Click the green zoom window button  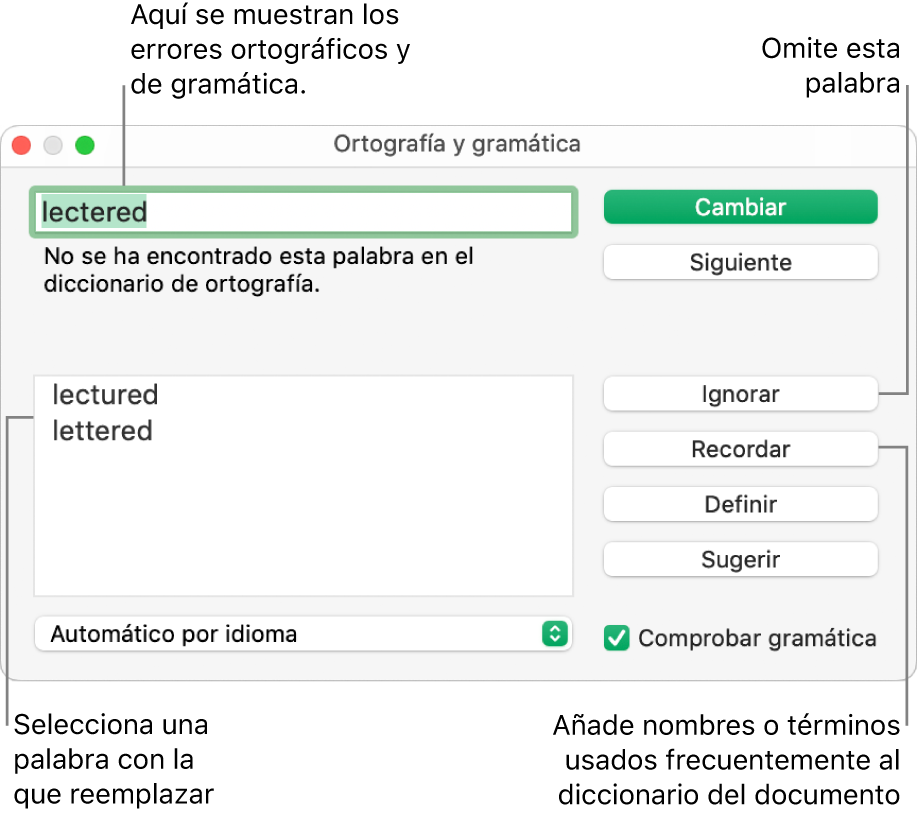tap(85, 145)
